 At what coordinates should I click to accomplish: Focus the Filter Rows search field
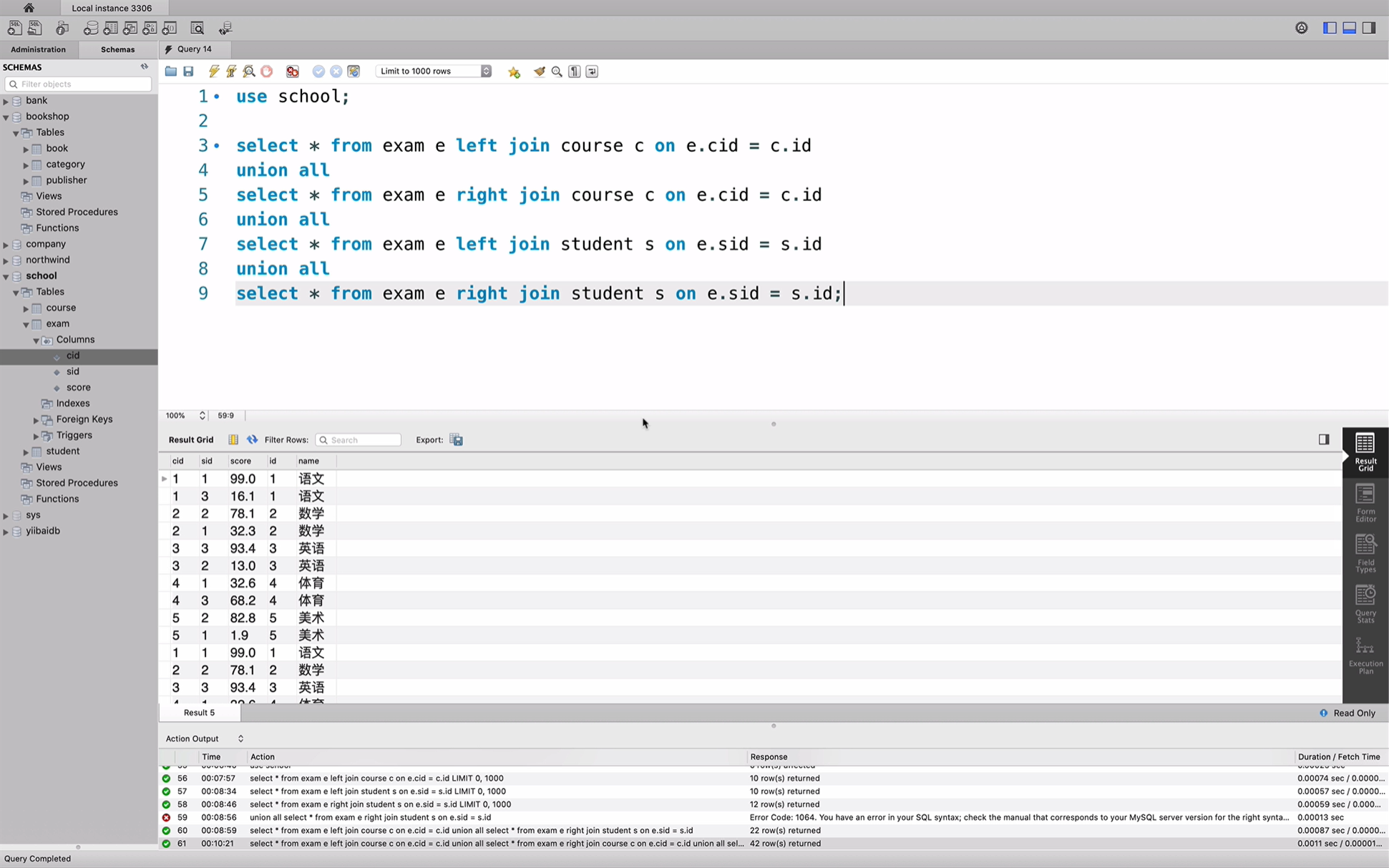[x=359, y=439]
